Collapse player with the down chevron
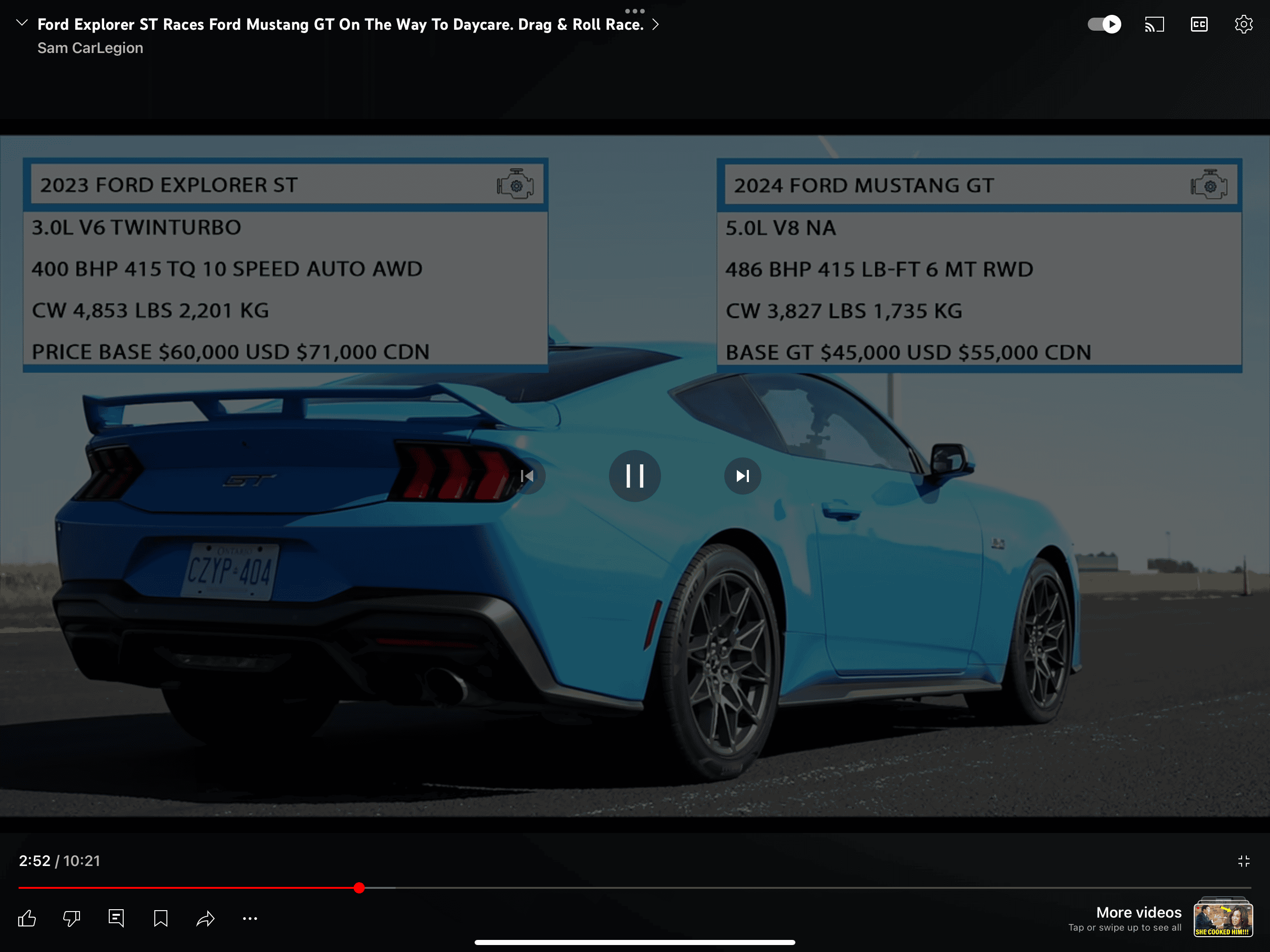 [22, 23]
